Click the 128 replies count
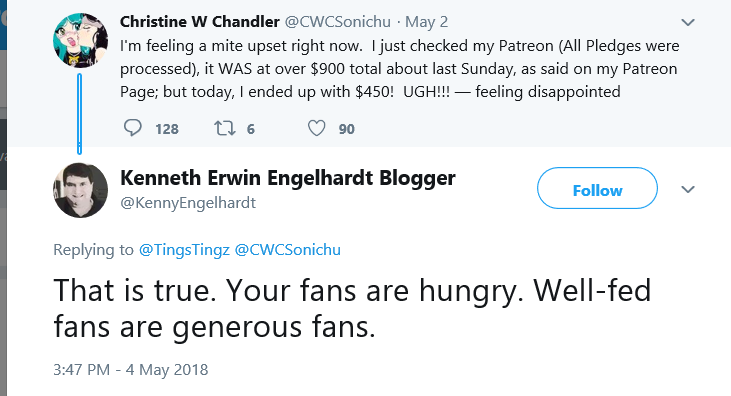The width and height of the screenshot is (731, 396). tap(167, 129)
